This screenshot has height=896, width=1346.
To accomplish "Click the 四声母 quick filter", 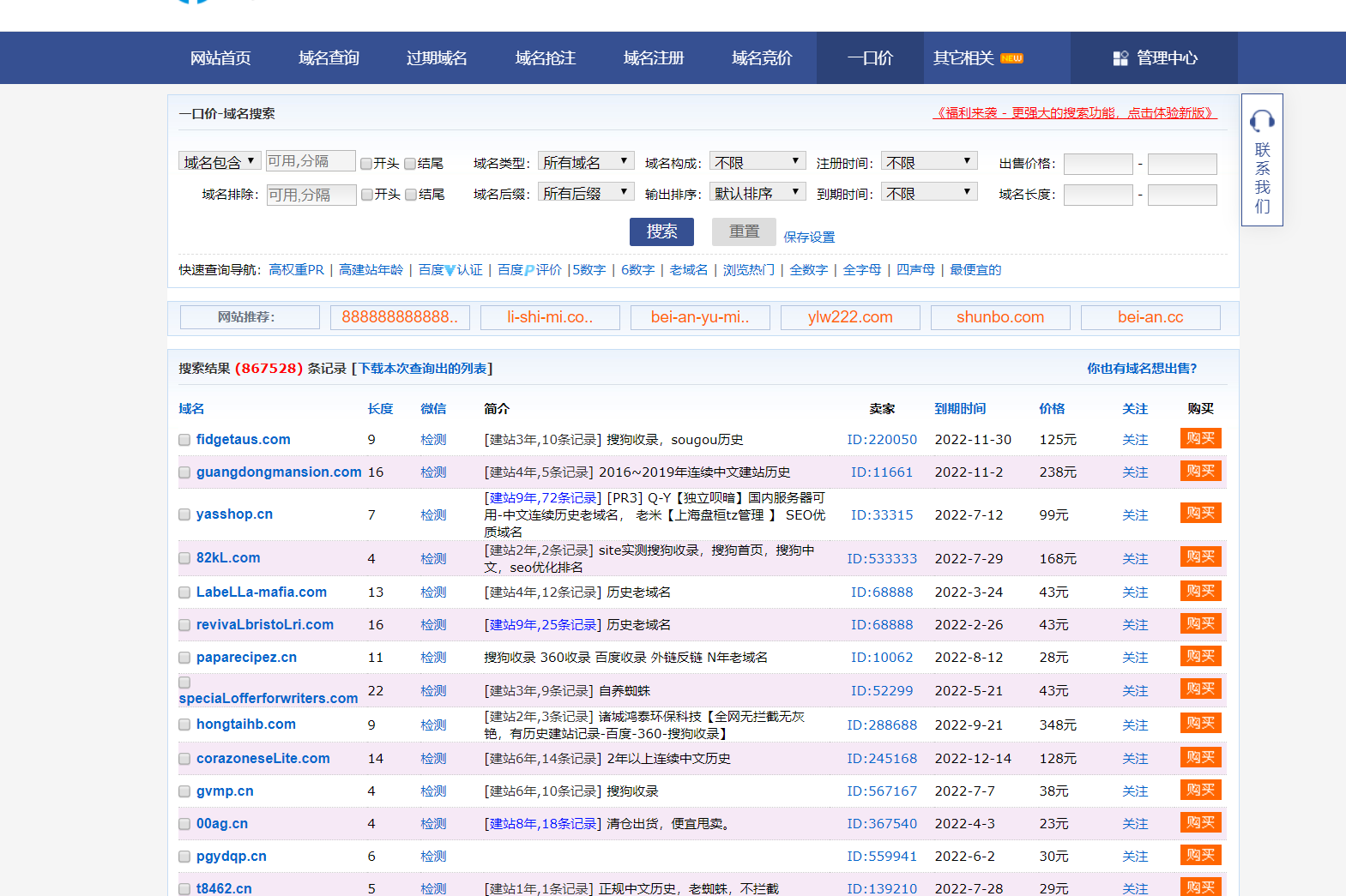I will pyautogui.click(x=915, y=270).
